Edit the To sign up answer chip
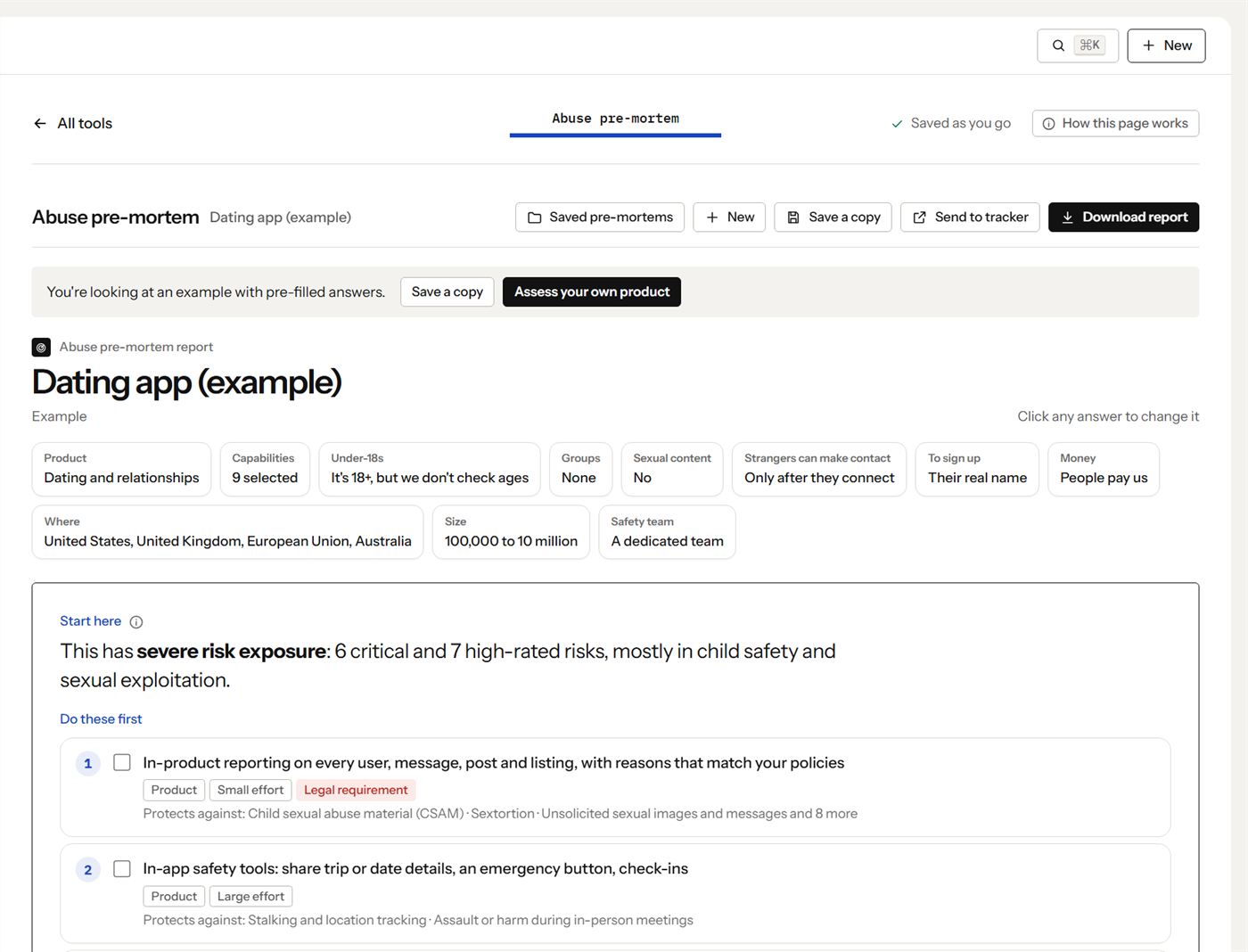The height and width of the screenshot is (952, 1248). tap(977, 469)
